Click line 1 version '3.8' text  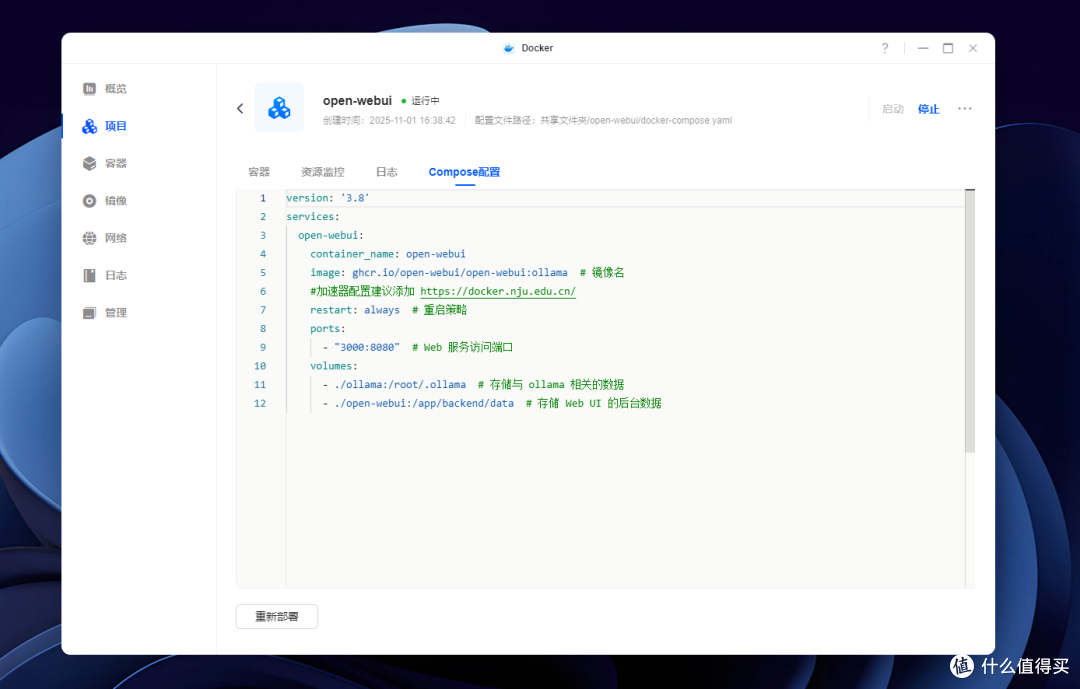(328, 198)
